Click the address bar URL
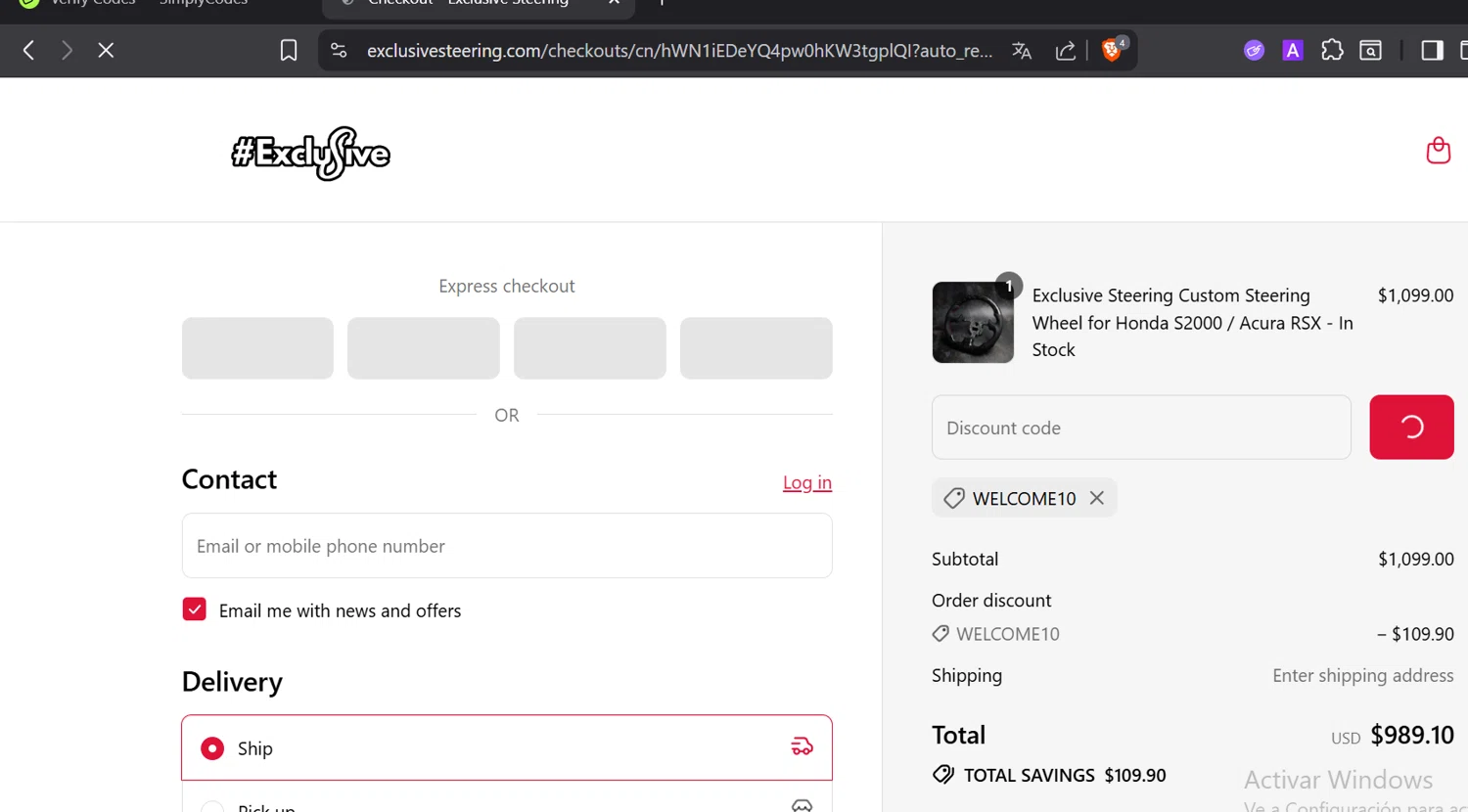This screenshot has height=812, width=1468. 679,50
